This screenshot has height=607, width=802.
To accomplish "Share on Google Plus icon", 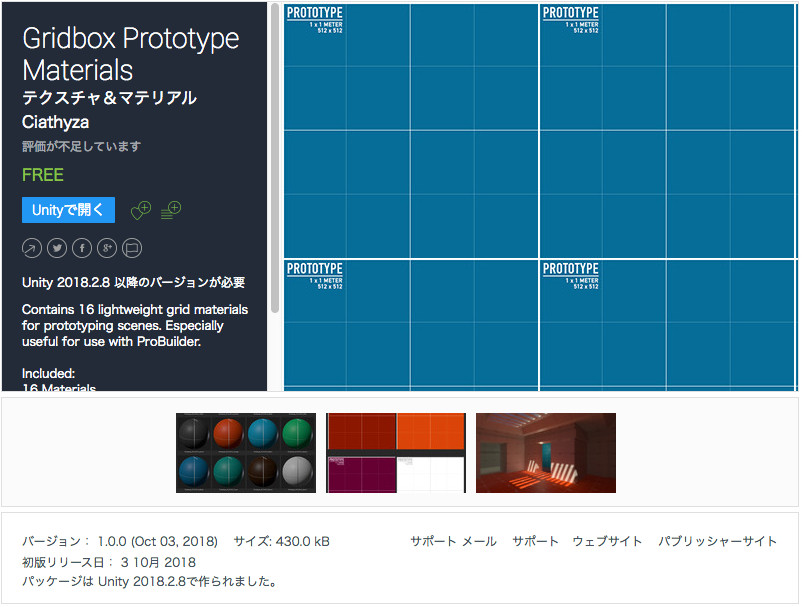I will click(x=107, y=249).
